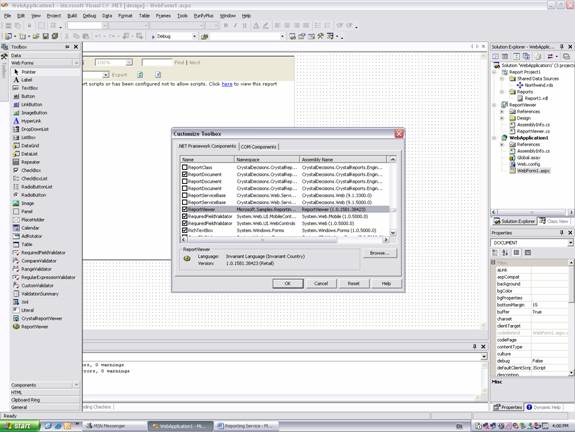Click the 'here' link to view report
Image resolution: width=575 pixels, height=432 pixels.
click(x=227, y=84)
